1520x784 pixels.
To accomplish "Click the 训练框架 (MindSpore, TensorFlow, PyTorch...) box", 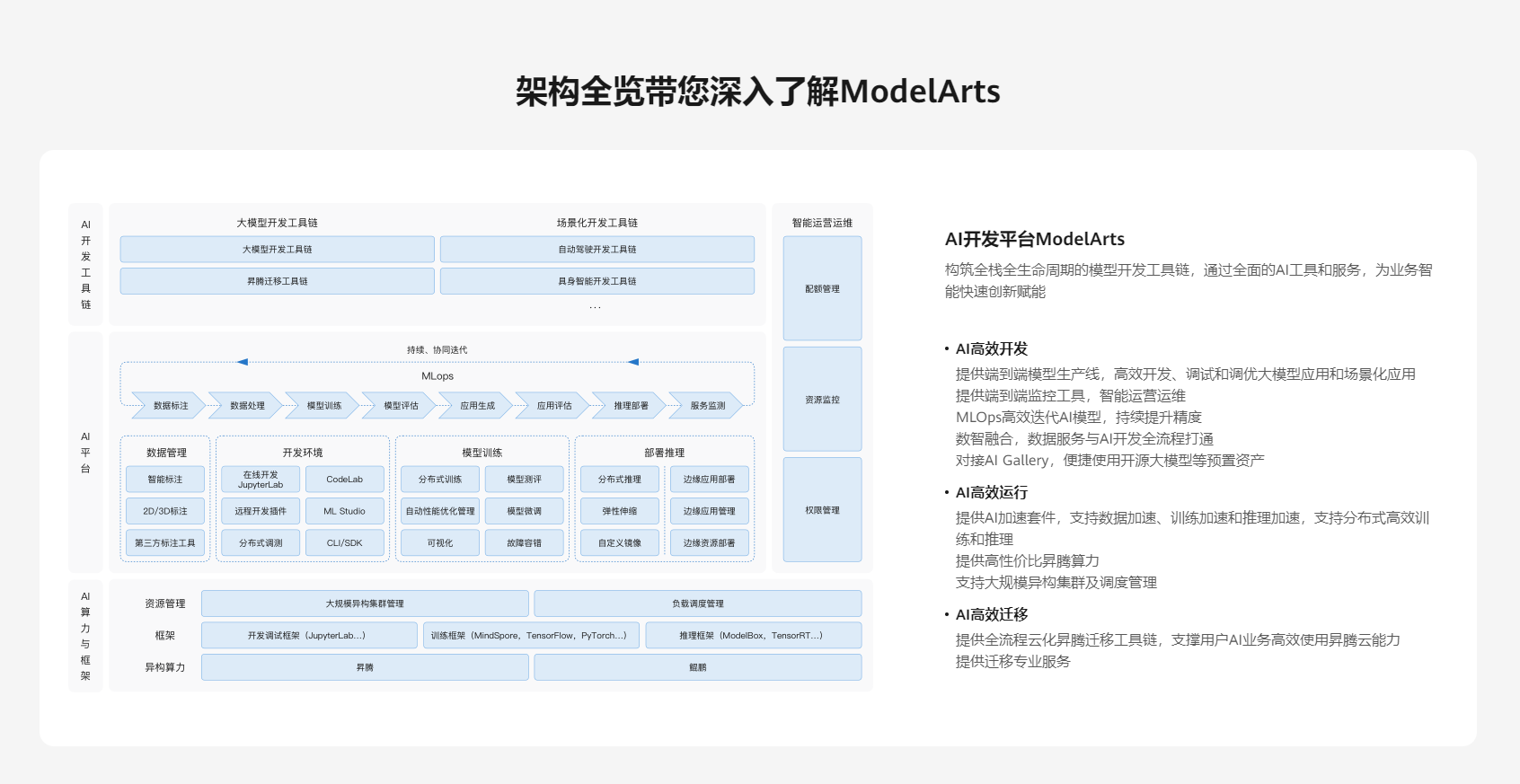I will 531,635.
